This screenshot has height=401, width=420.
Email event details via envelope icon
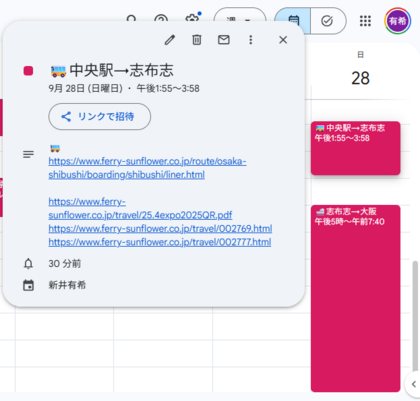point(224,40)
